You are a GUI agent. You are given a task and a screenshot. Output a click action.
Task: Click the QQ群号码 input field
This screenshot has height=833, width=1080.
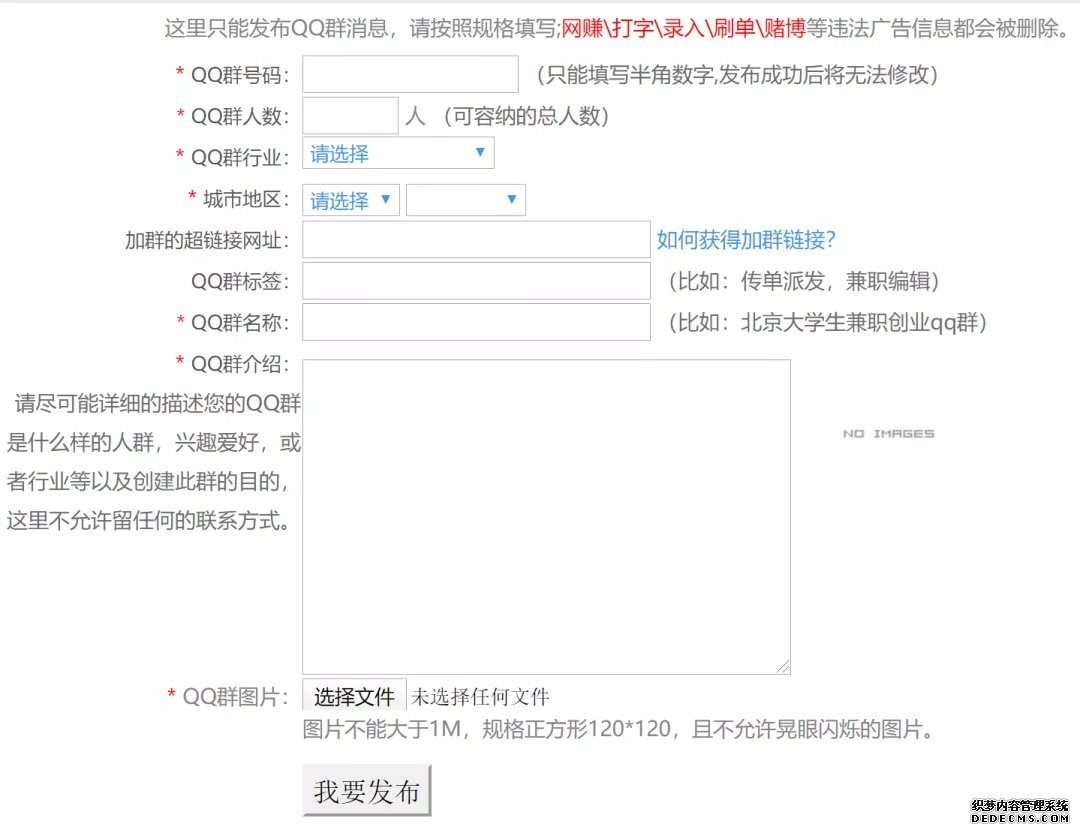coord(410,74)
